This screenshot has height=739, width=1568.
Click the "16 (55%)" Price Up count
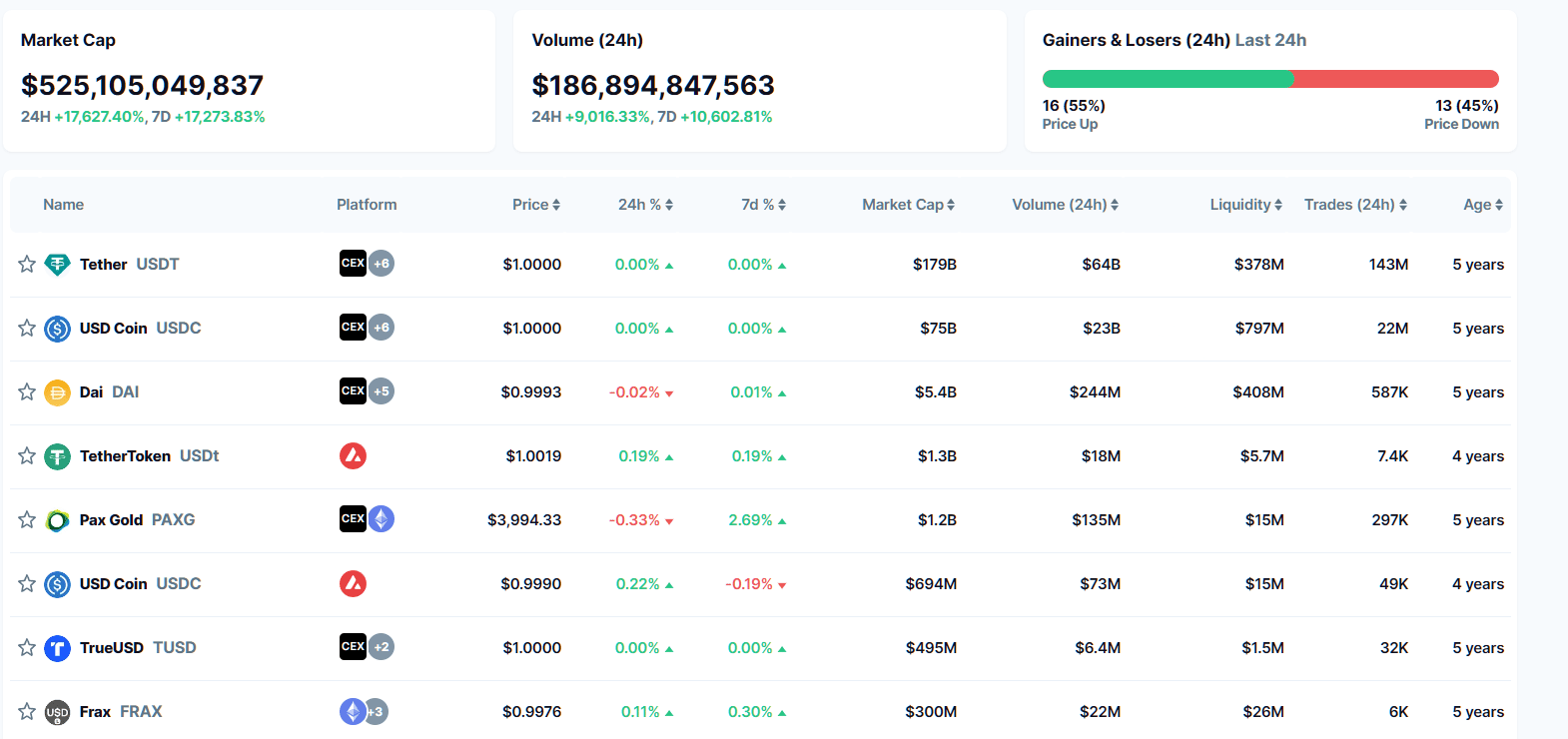tap(1074, 105)
